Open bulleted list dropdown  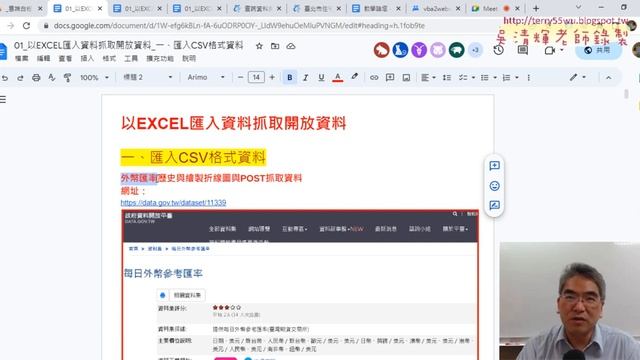click(x=489, y=78)
